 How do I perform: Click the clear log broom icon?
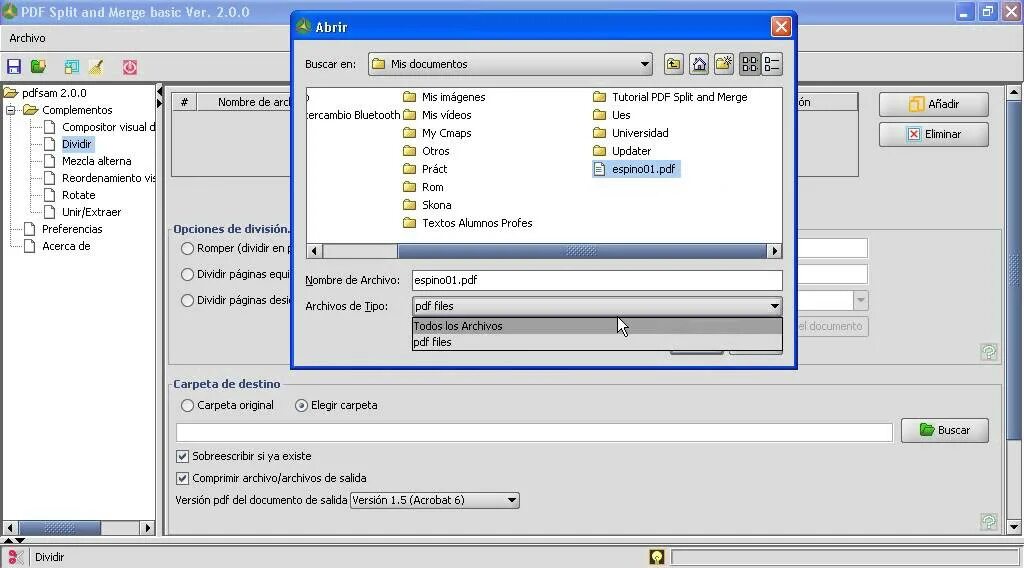[96, 67]
